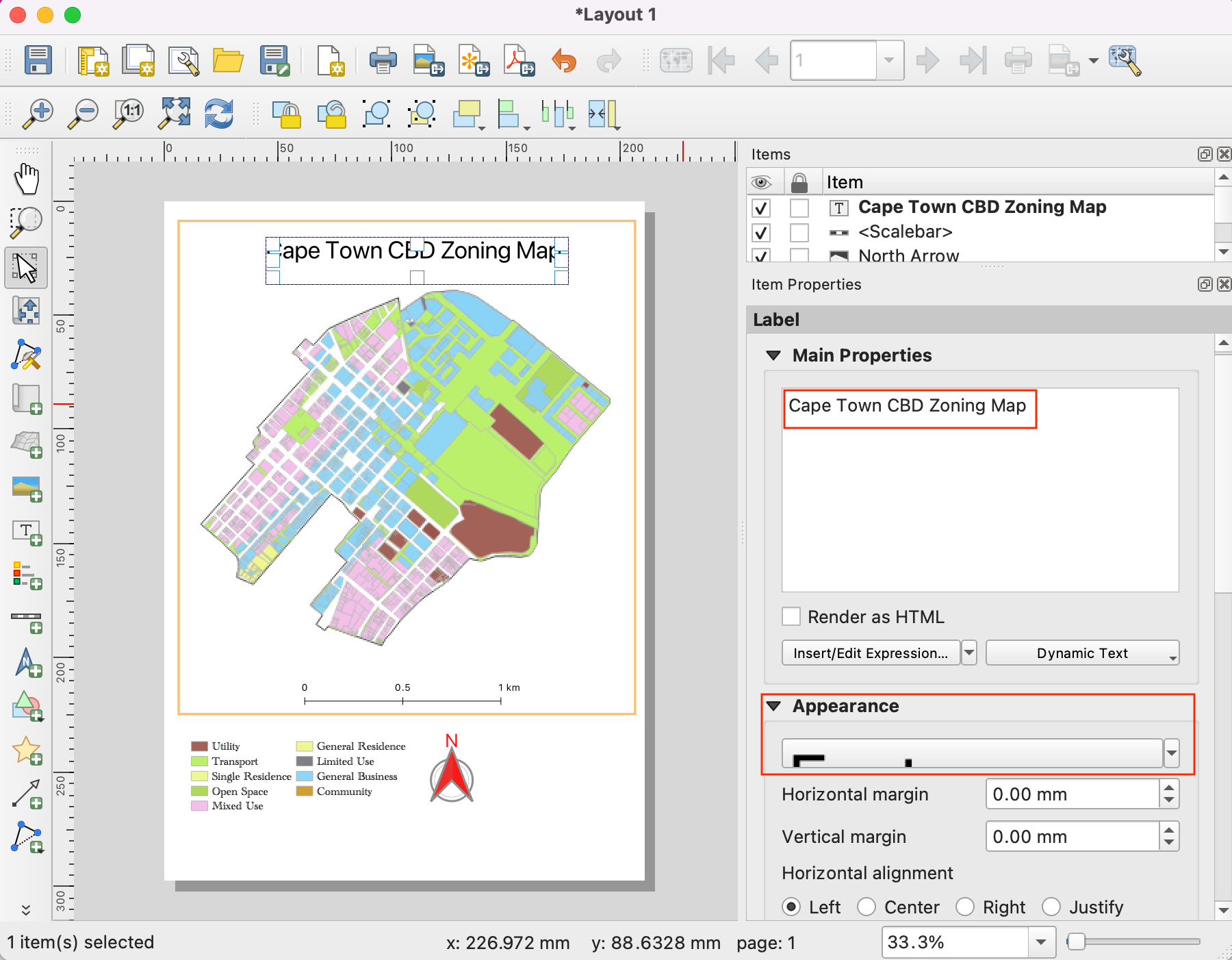Click the Refresh View icon
The height and width of the screenshot is (960, 1232).
click(x=219, y=113)
